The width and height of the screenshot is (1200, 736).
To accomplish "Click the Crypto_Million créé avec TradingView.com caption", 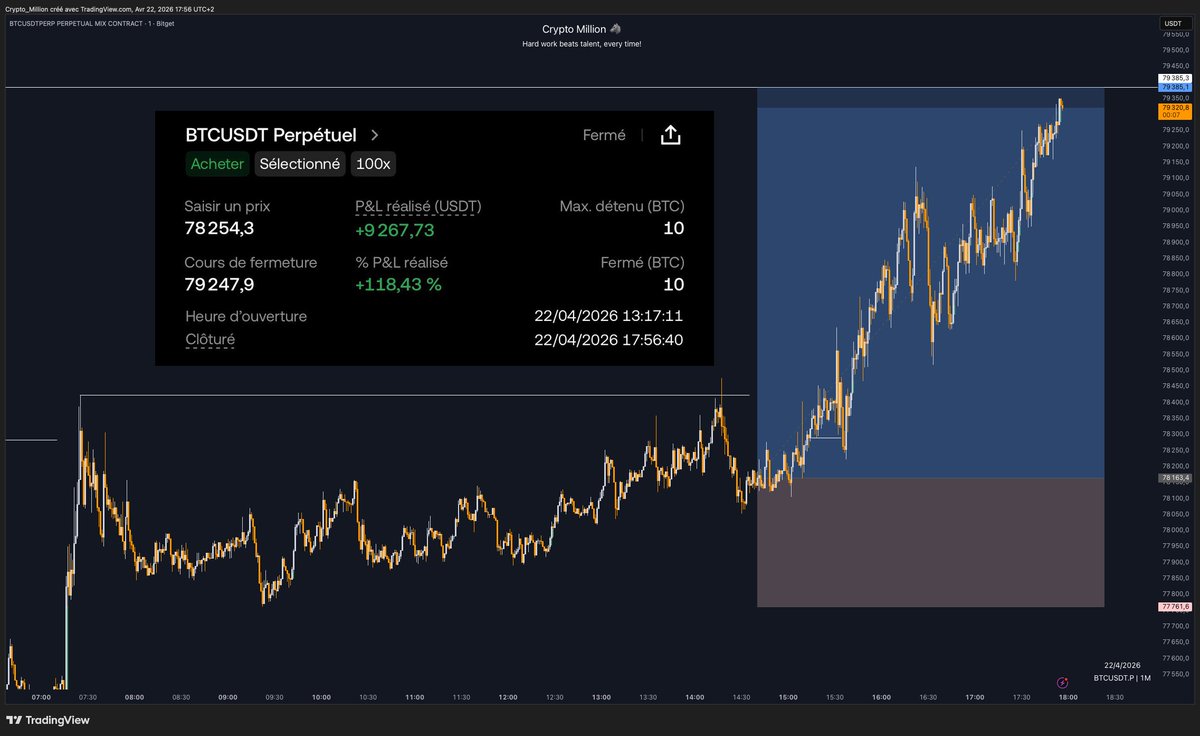I will (x=110, y=8).
